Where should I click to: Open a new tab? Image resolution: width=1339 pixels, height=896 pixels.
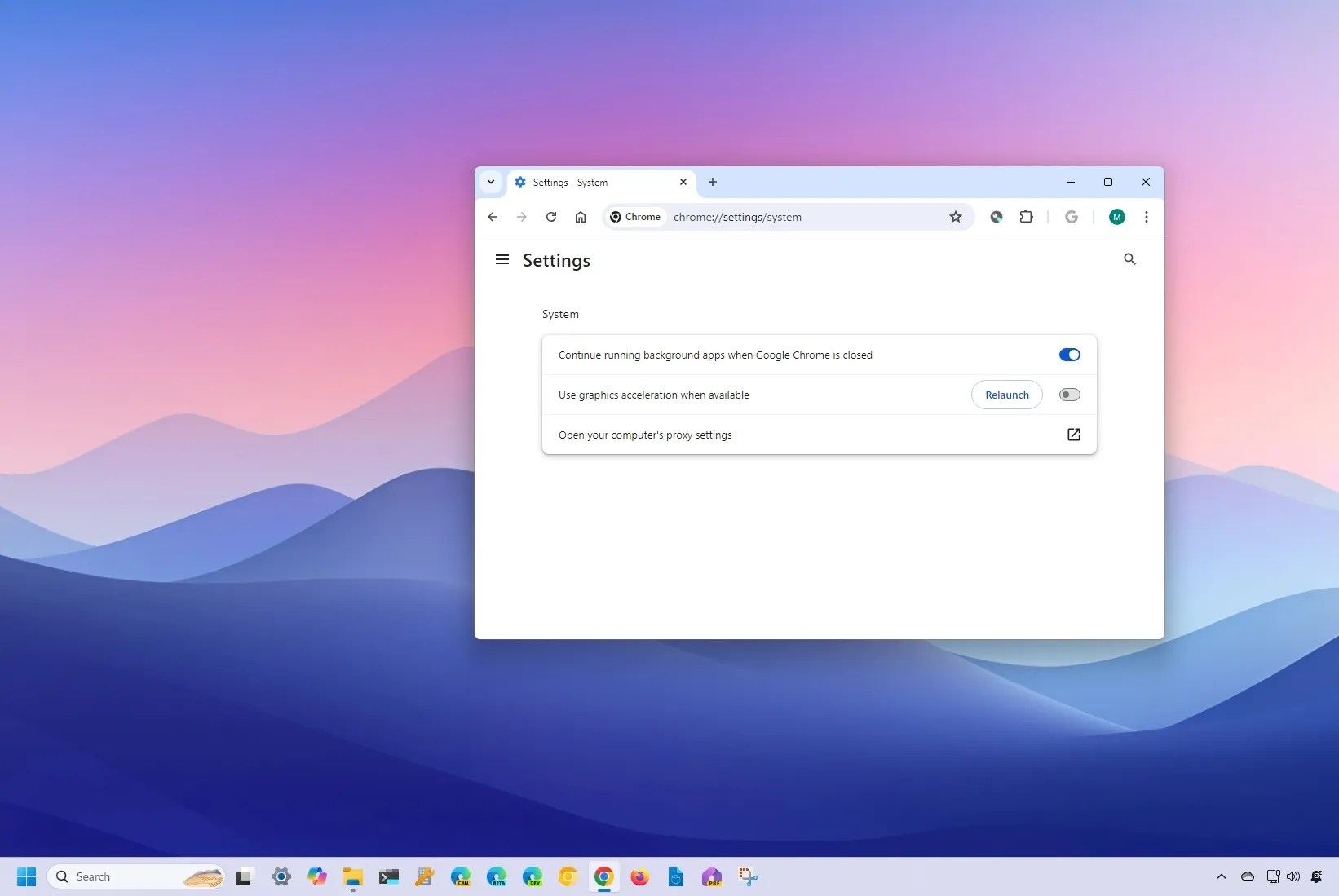click(712, 182)
